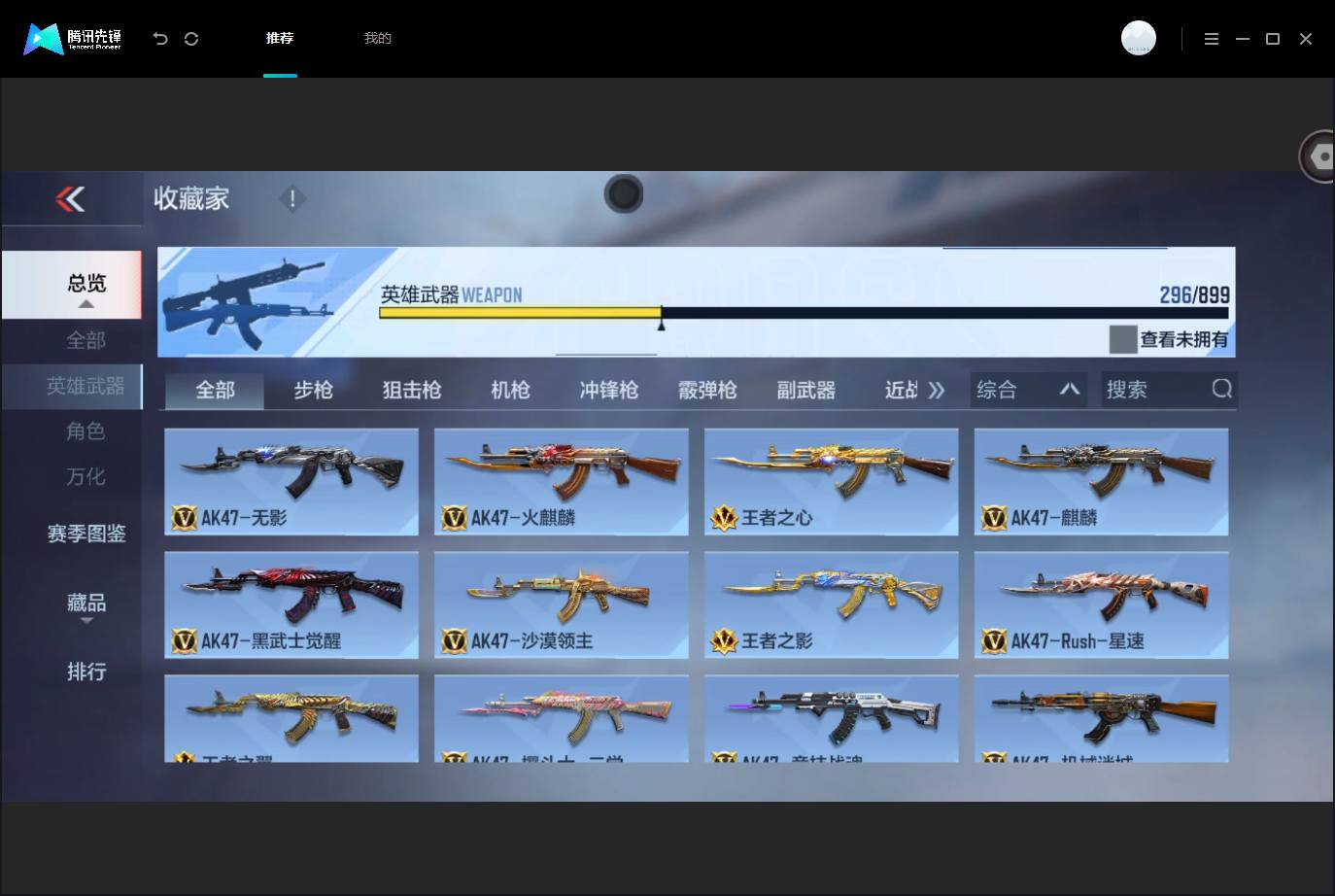Switch to the 狙击枪 tab

(x=412, y=390)
